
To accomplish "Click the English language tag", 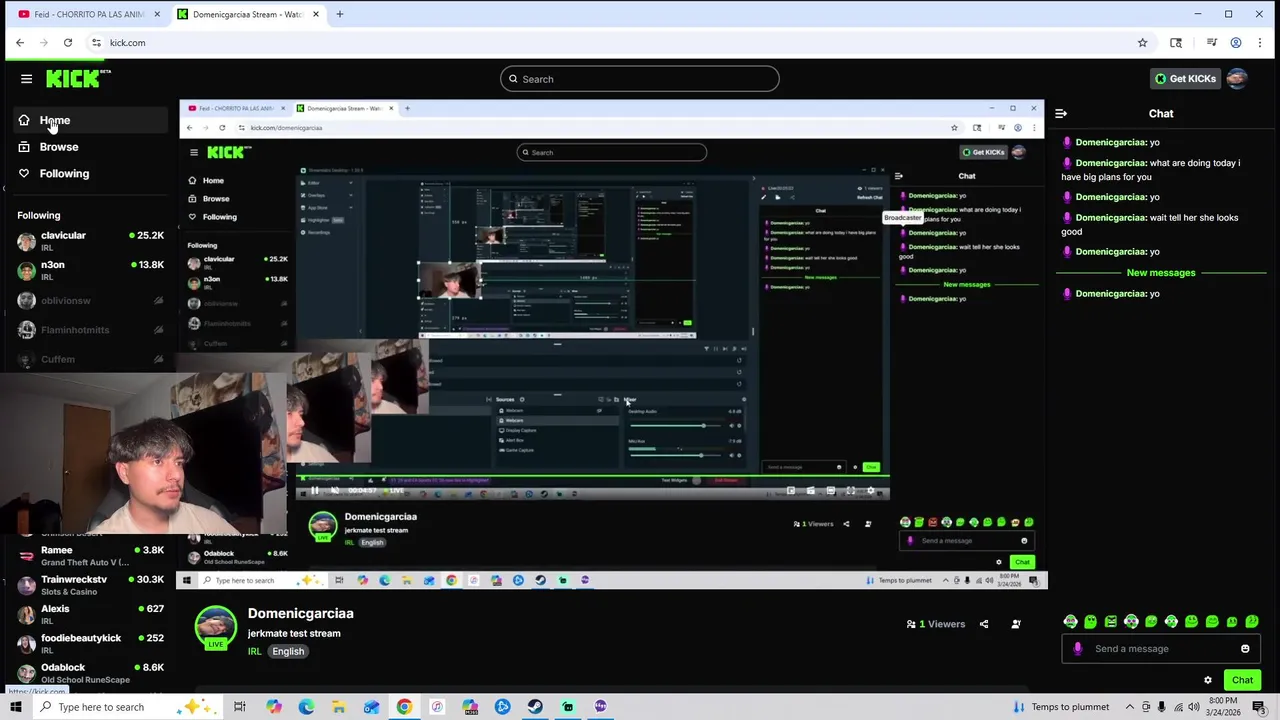I will click(x=288, y=652).
